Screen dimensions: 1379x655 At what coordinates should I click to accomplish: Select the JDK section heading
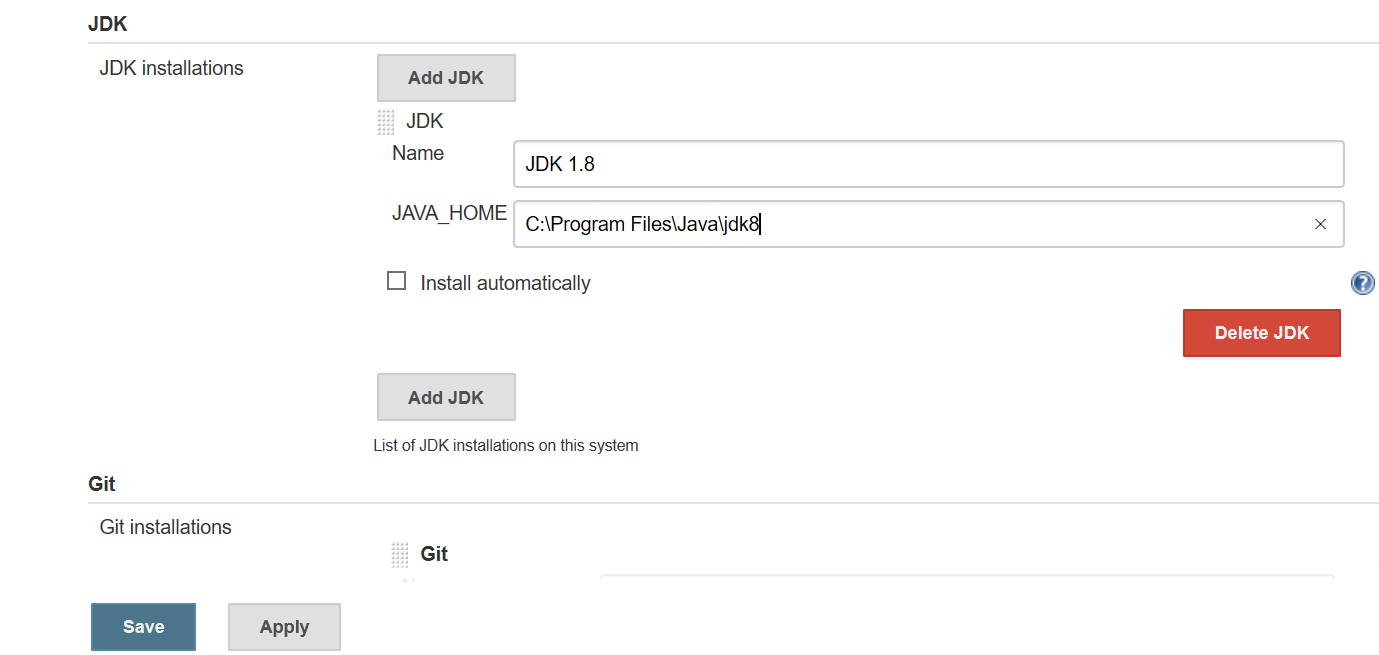[107, 23]
